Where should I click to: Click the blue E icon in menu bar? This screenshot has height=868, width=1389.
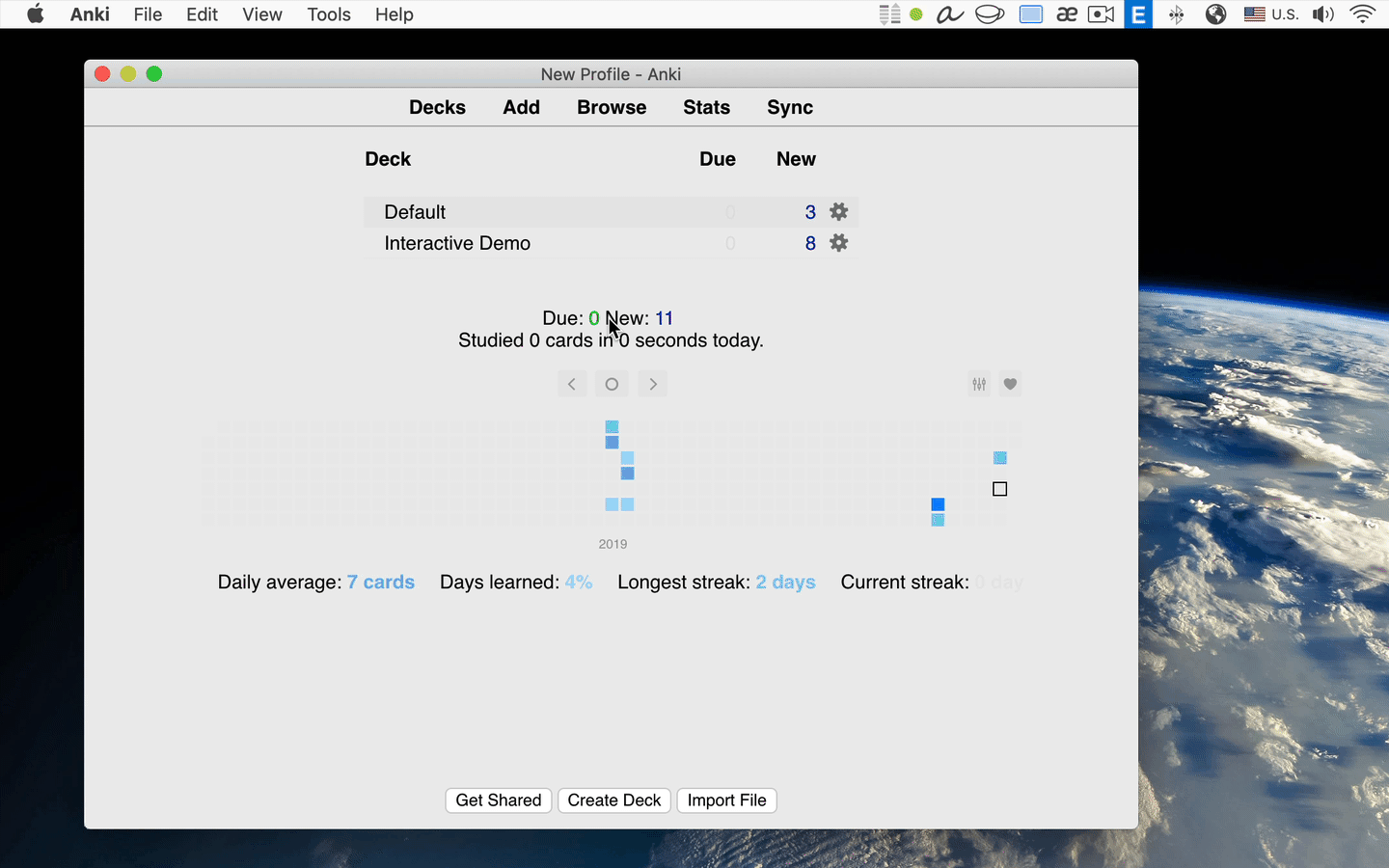pos(1138,14)
